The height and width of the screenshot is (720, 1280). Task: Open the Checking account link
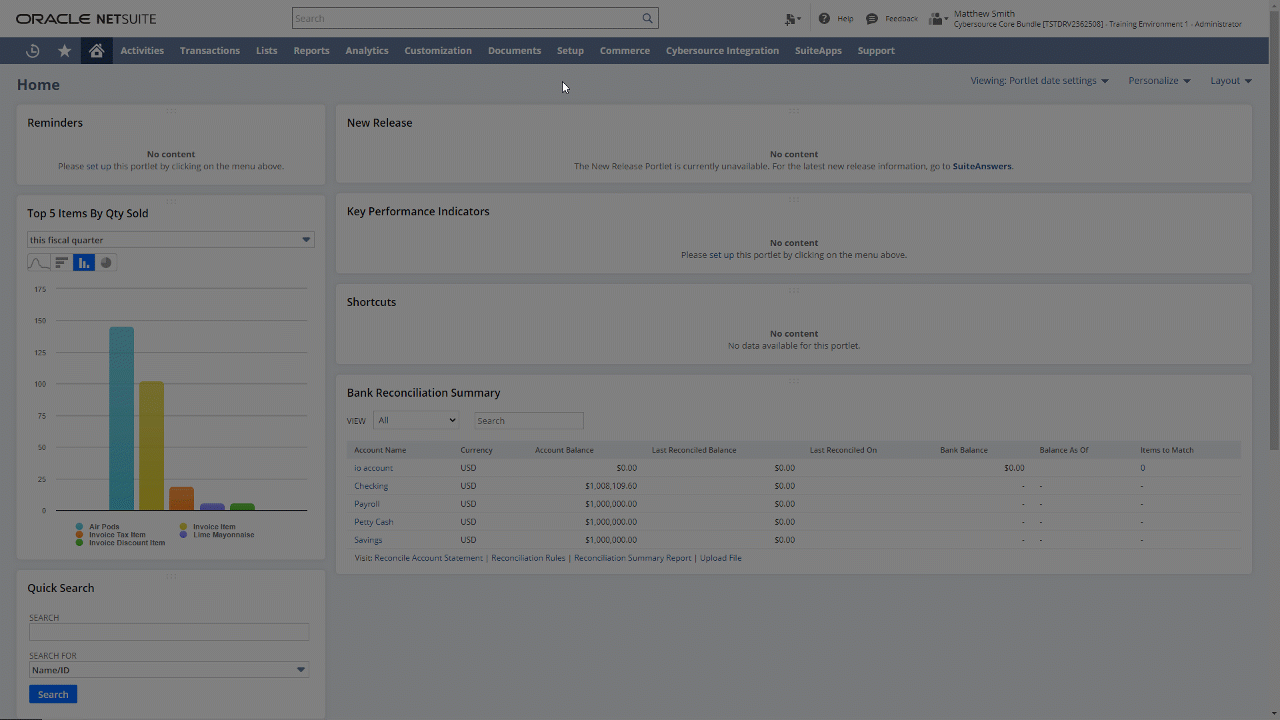371,486
